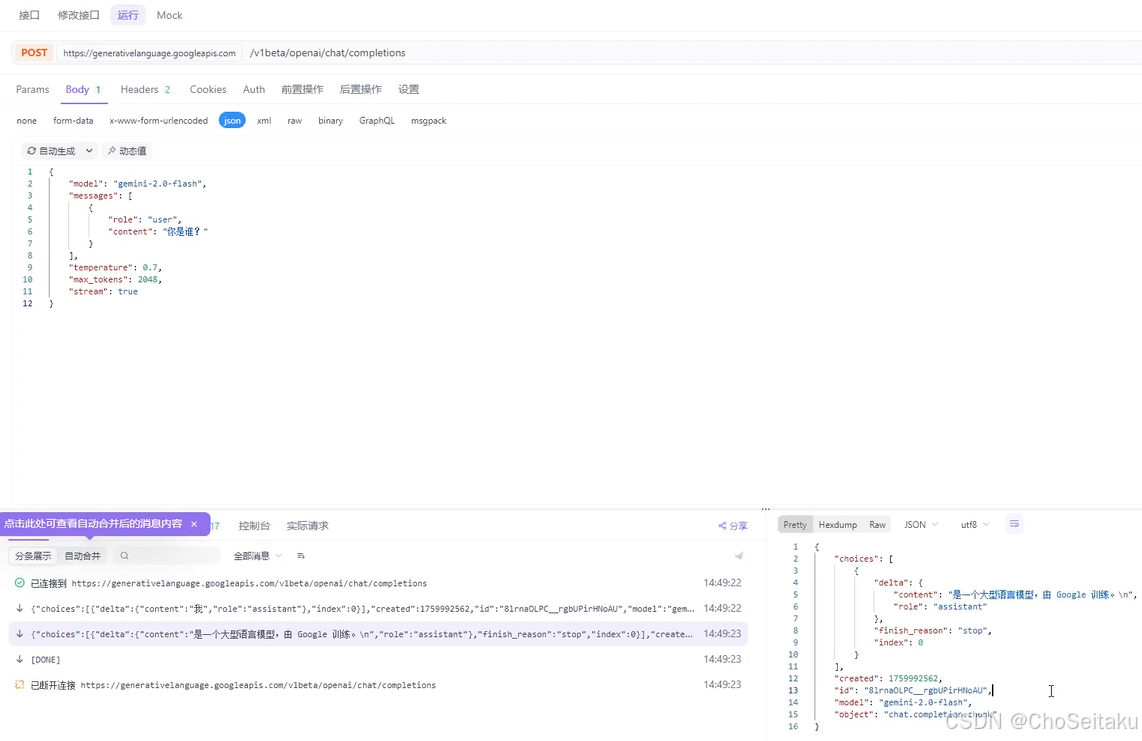Click the "created": 1759992562 line in response
The height and width of the screenshot is (741, 1142).
click(888, 678)
